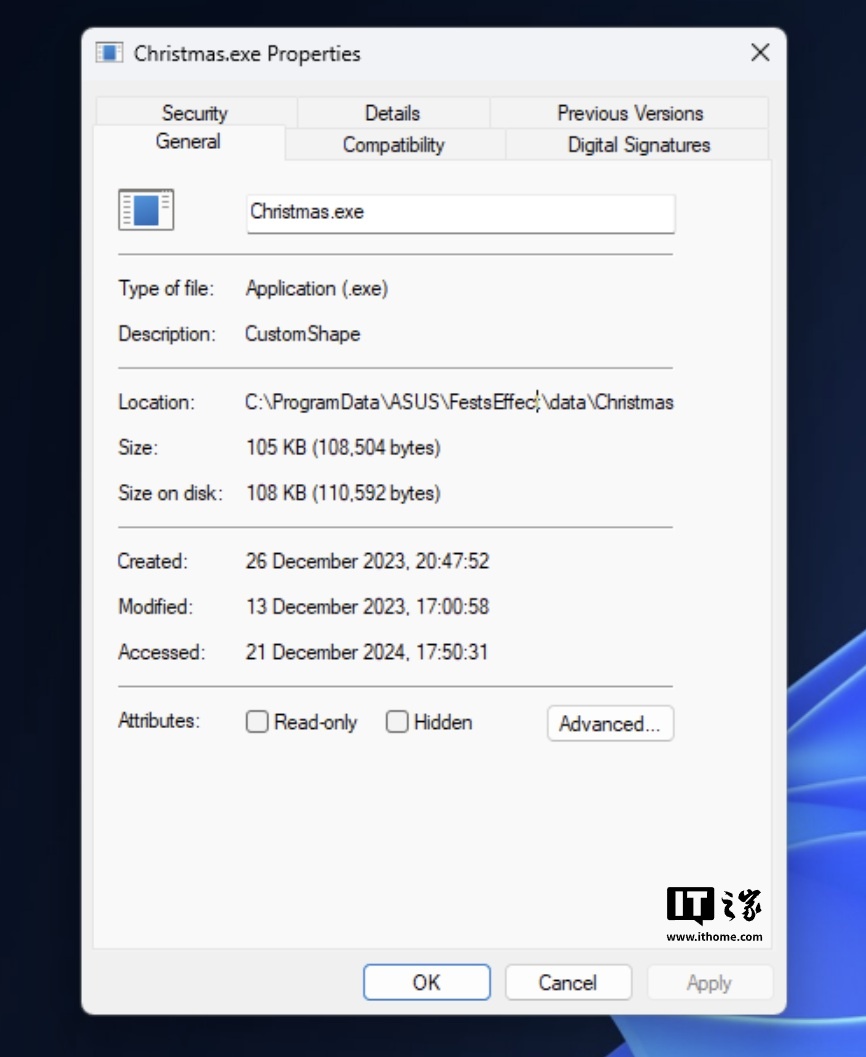Tick the Hidden attribute checkbox
The height and width of the screenshot is (1057, 866).
(x=397, y=722)
